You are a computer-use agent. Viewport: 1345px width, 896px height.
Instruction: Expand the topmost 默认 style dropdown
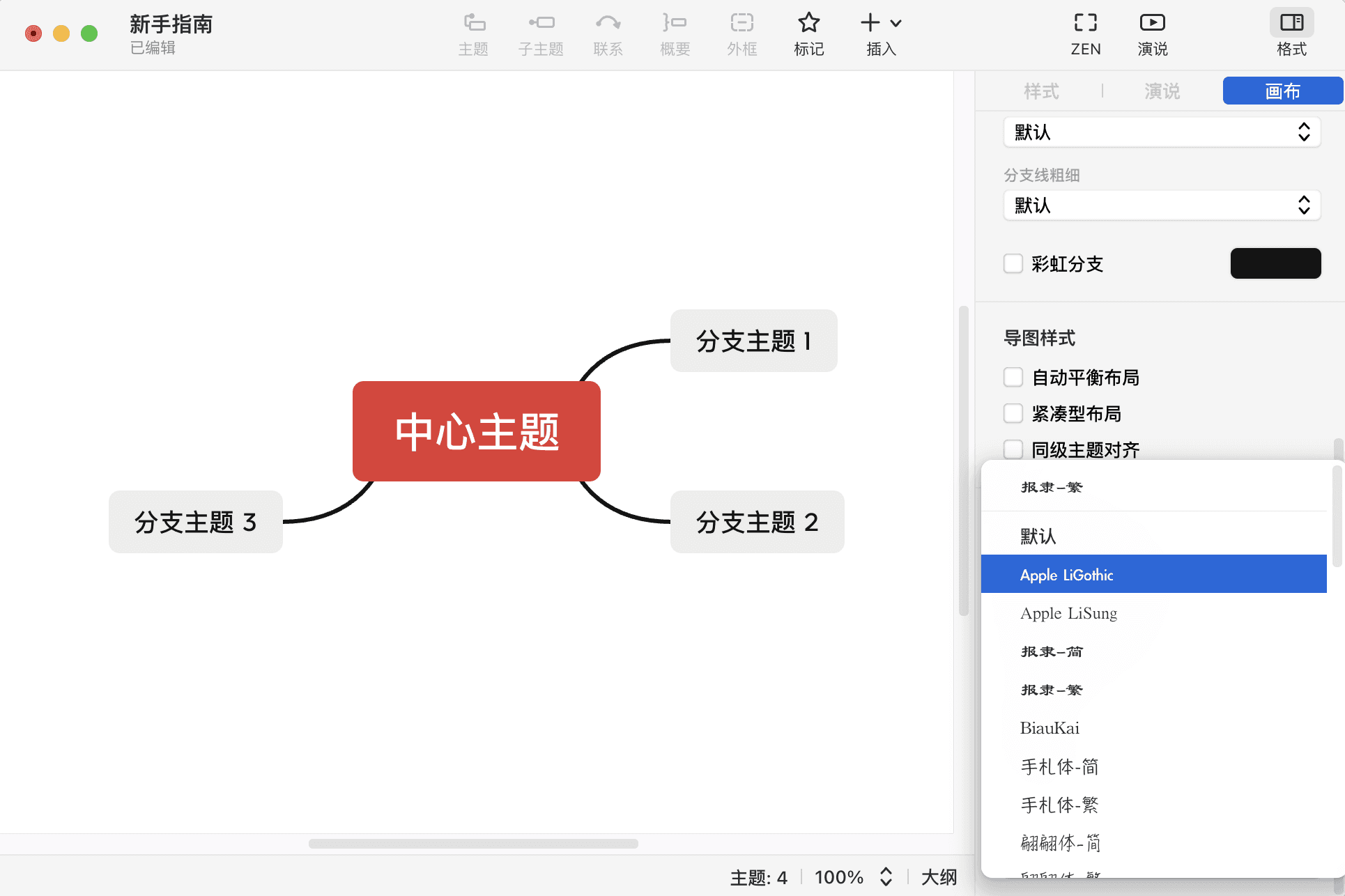pos(1161,132)
